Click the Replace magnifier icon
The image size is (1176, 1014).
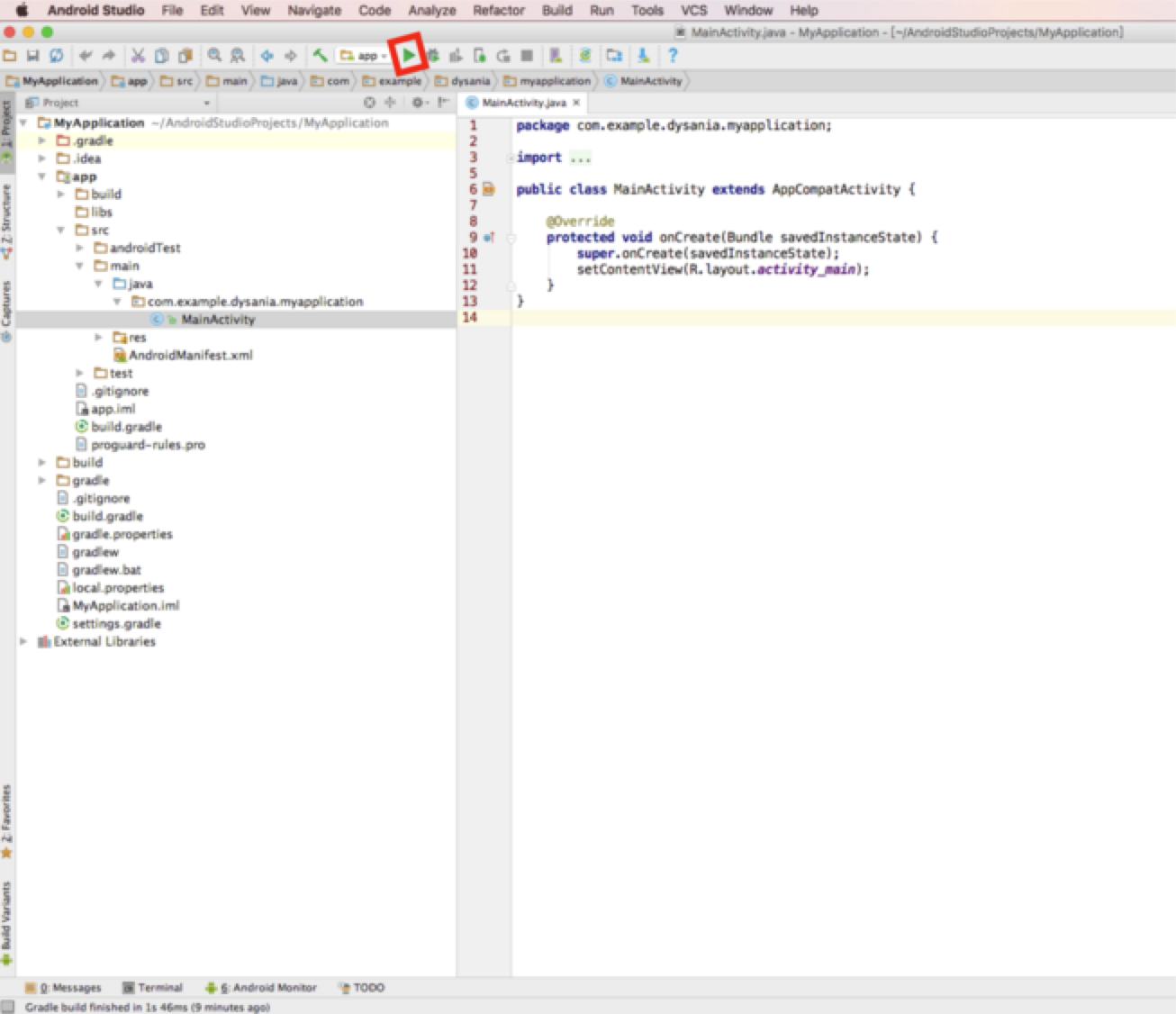tap(238, 56)
